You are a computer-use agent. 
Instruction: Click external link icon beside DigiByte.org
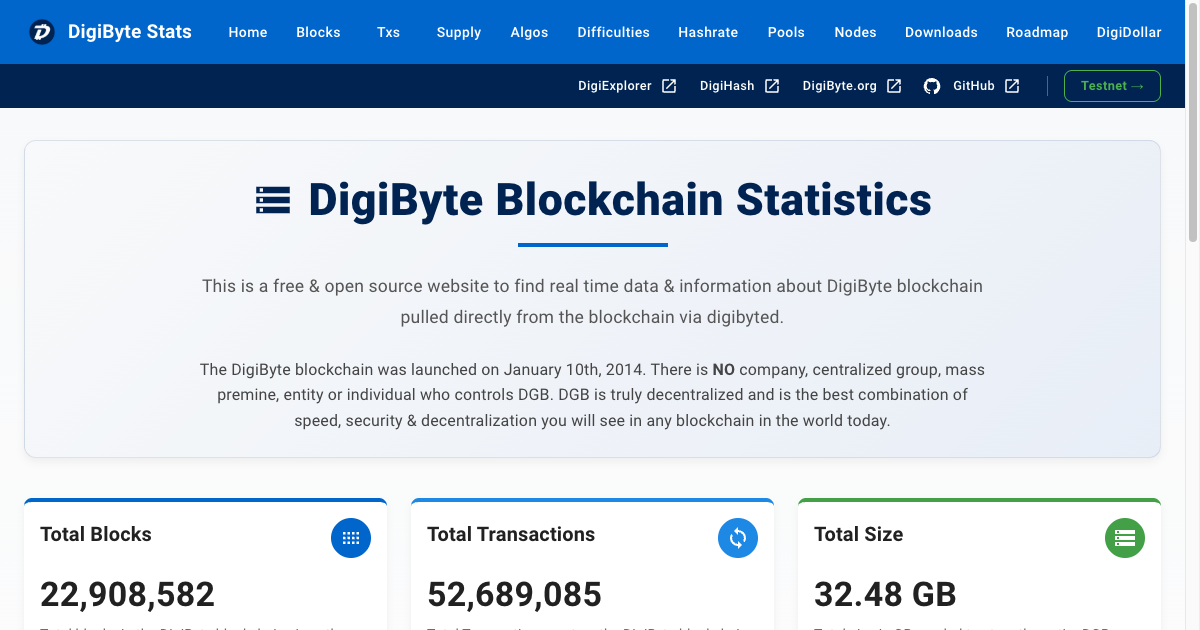[894, 86]
